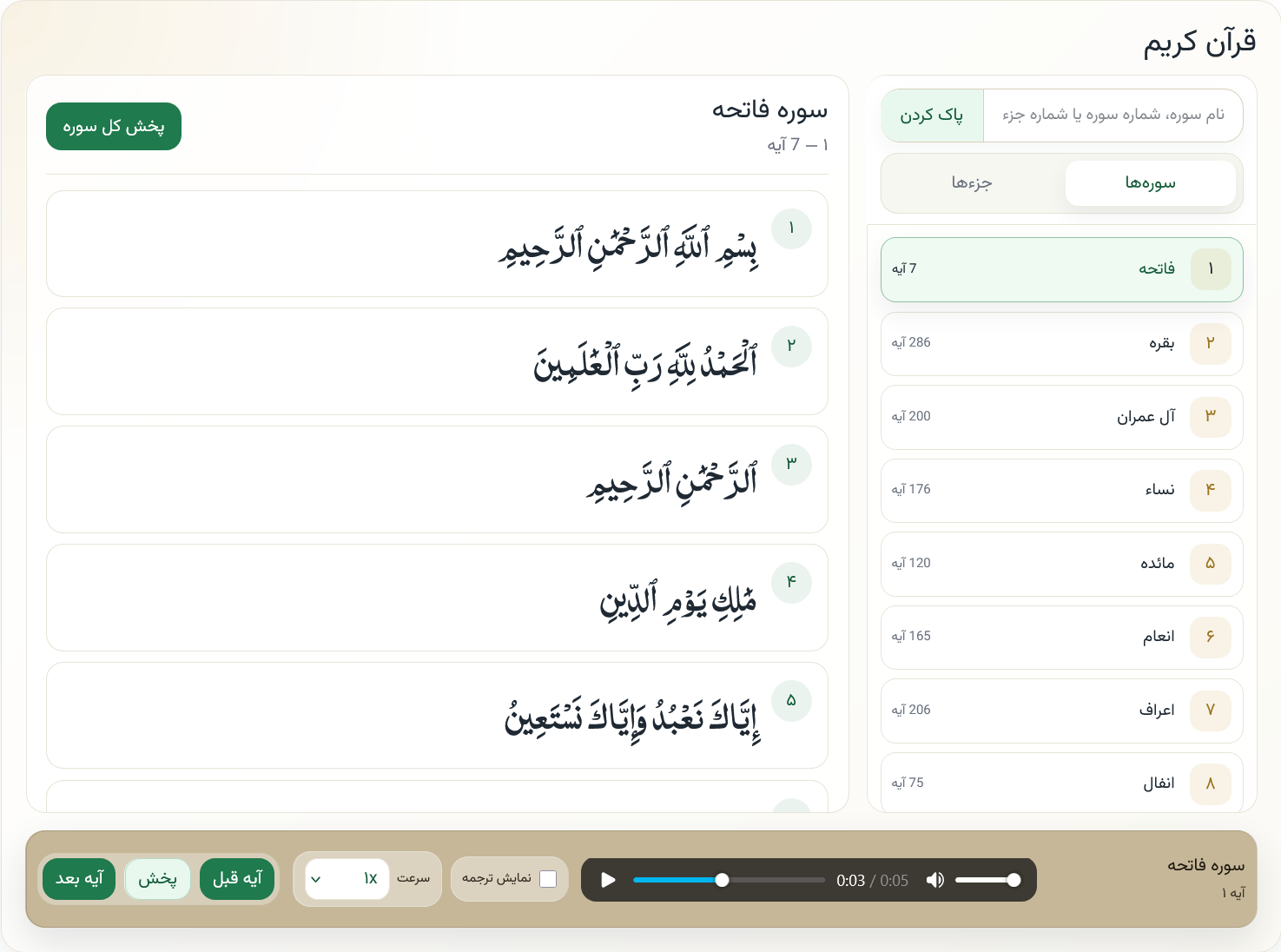Click the verse card بِسْمِ ٱللَّهِ ٱلرَّحْمَٰنِ ٱلرَّحِيمِ

pyautogui.click(x=437, y=244)
